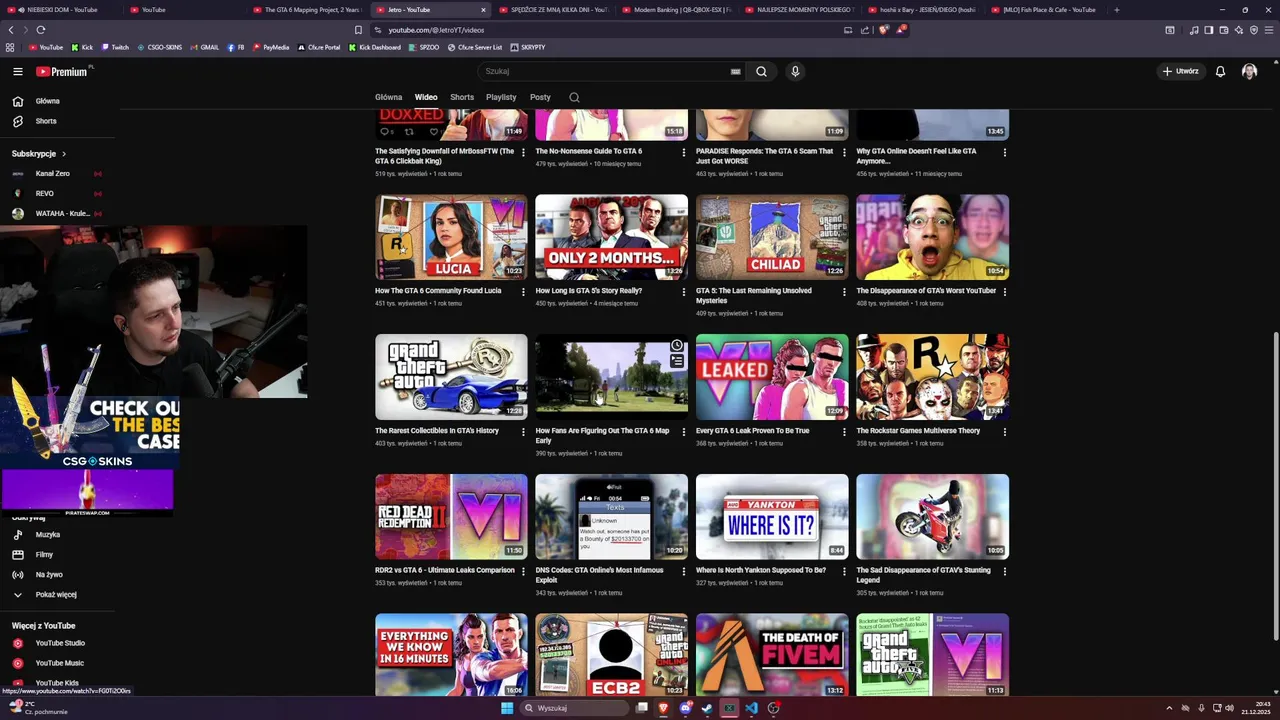The width and height of the screenshot is (1280, 720).
Task: Open the GTA 5 CHILIAD mysteries thumbnail
Action: [x=772, y=237]
